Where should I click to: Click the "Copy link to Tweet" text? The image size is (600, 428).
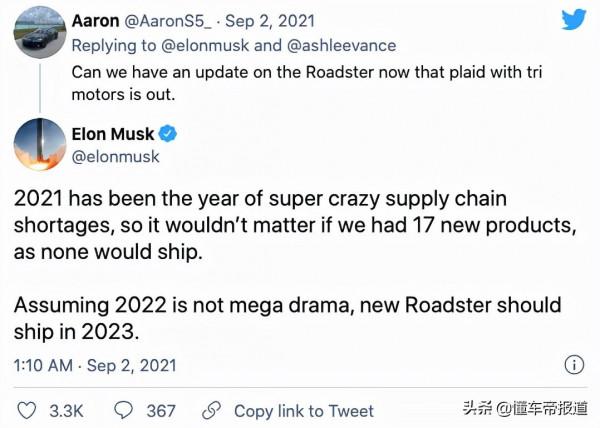(304, 411)
